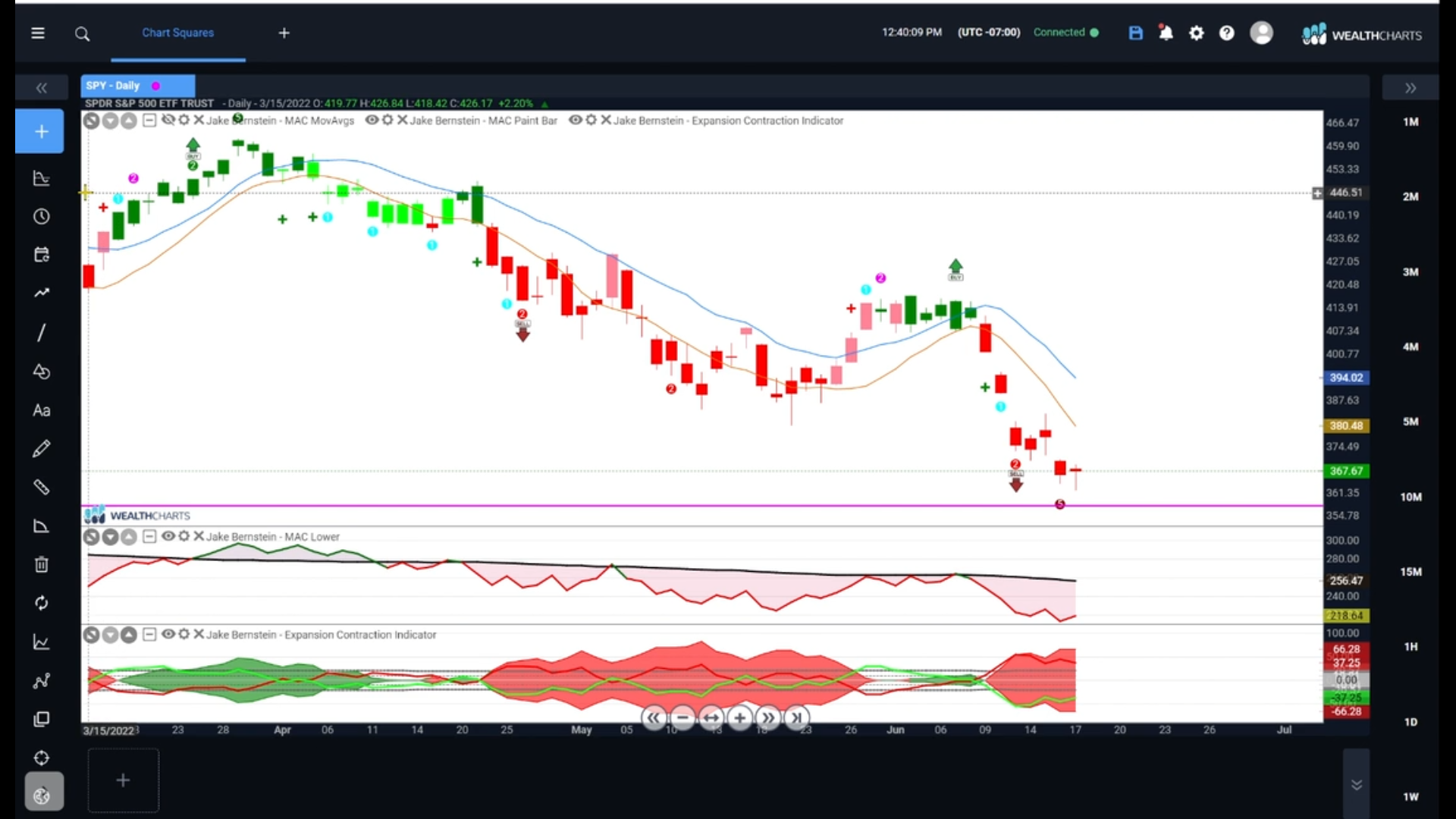Save the workspace with the floppy icon
1456x819 pixels.
(x=1135, y=33)
